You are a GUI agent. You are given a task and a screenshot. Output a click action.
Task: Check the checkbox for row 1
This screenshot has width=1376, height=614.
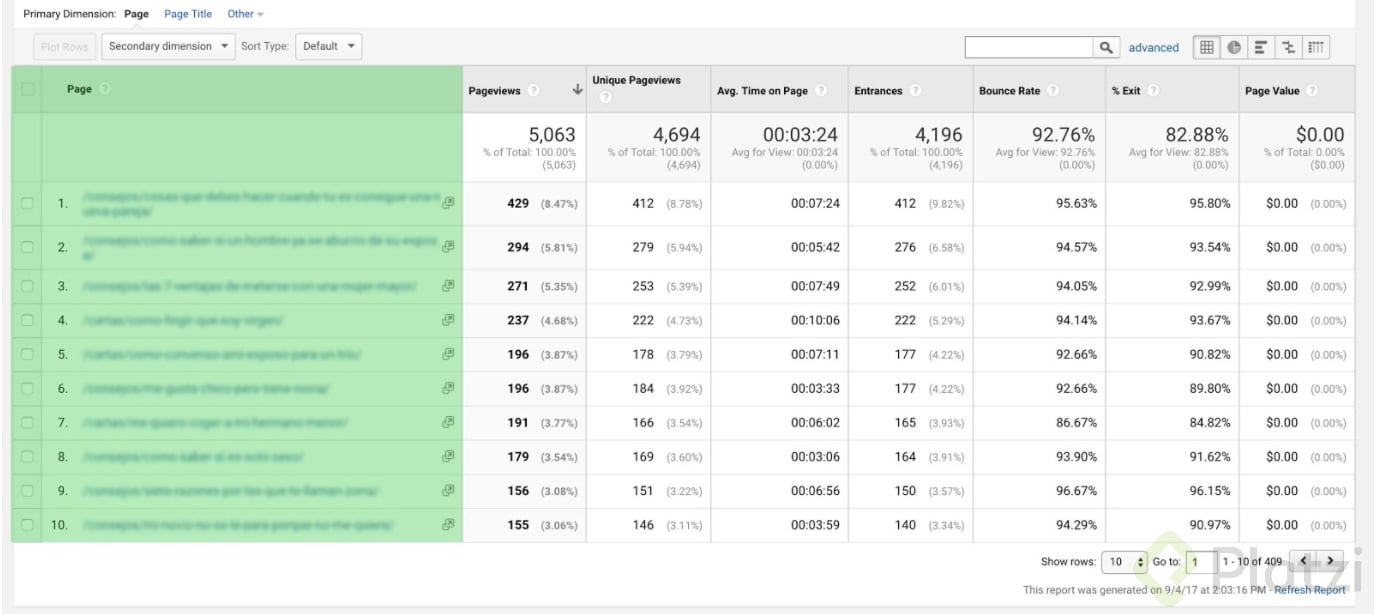pos(27,203)
